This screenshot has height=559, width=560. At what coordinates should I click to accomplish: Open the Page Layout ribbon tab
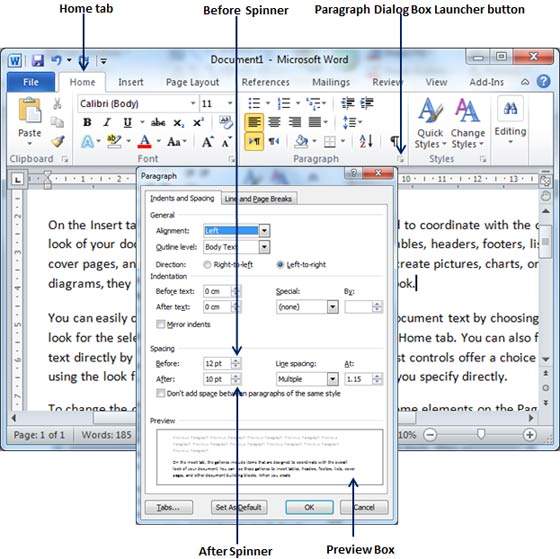pos(192,82)
